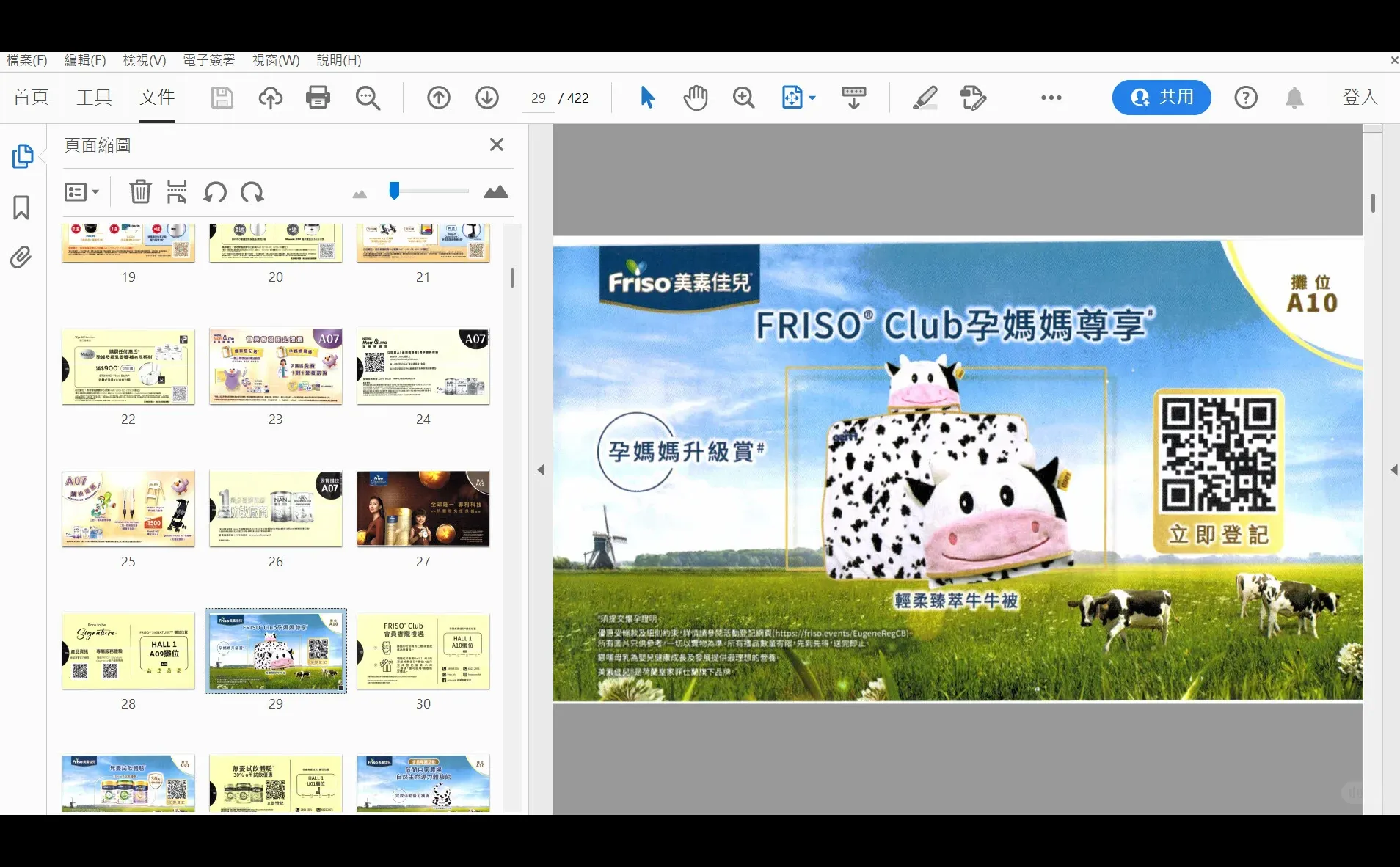Expand the page fit options dropdown arrow

click(812, 98)
